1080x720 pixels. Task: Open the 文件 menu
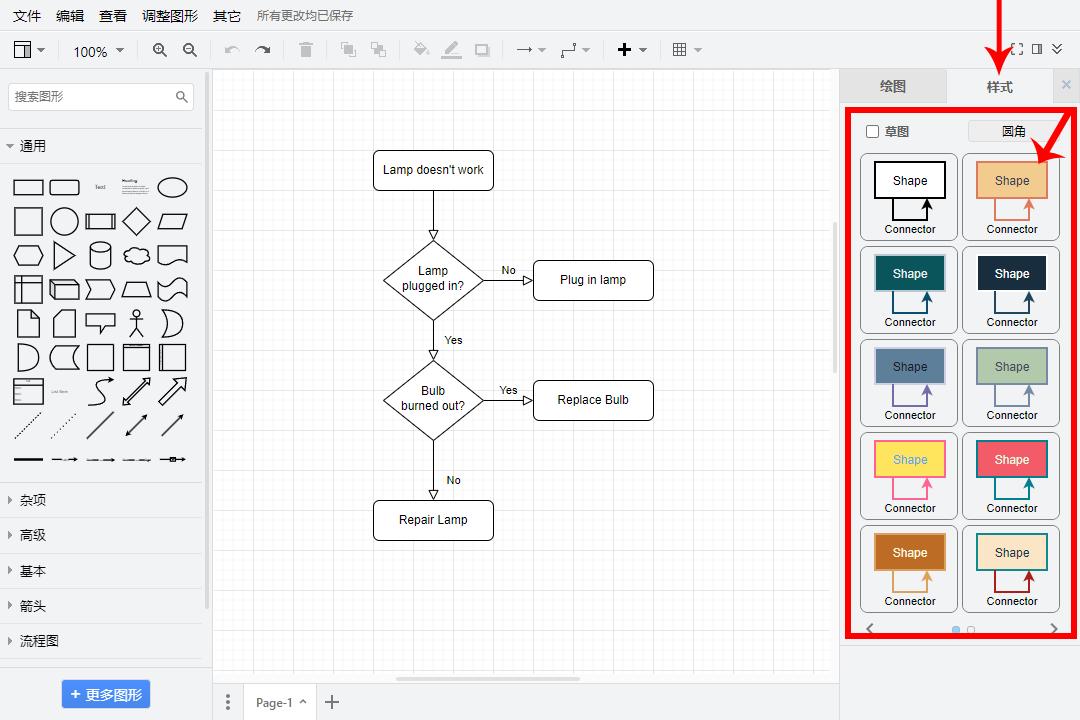[x=27, y=16]
